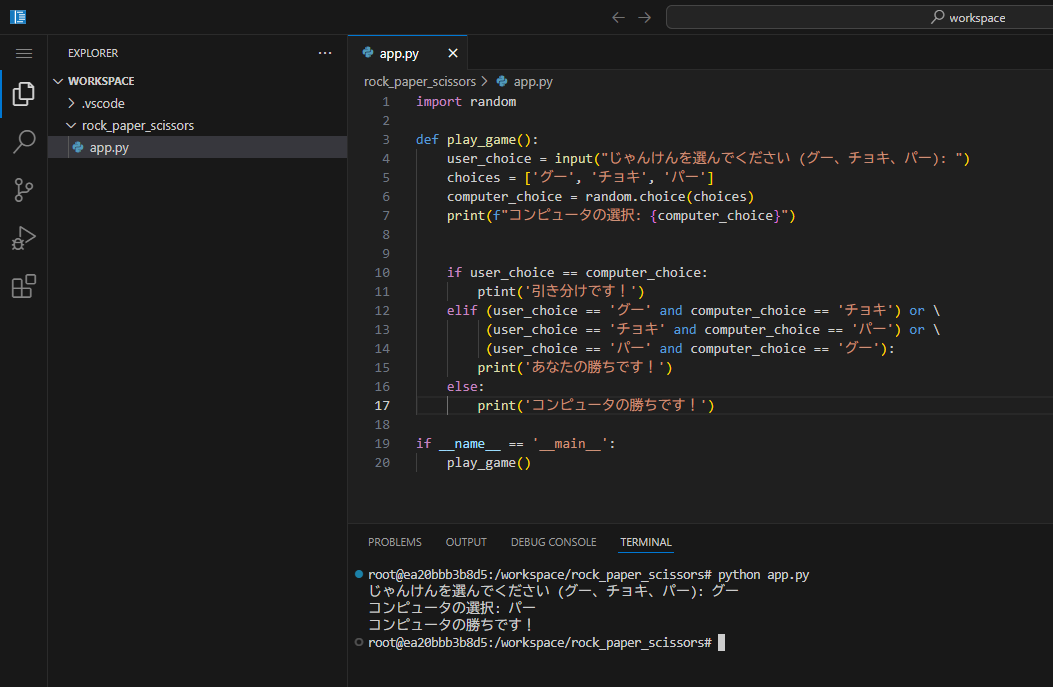Collapse the WORKSPACE section header

pyautogui.click(x=100, y=81)
